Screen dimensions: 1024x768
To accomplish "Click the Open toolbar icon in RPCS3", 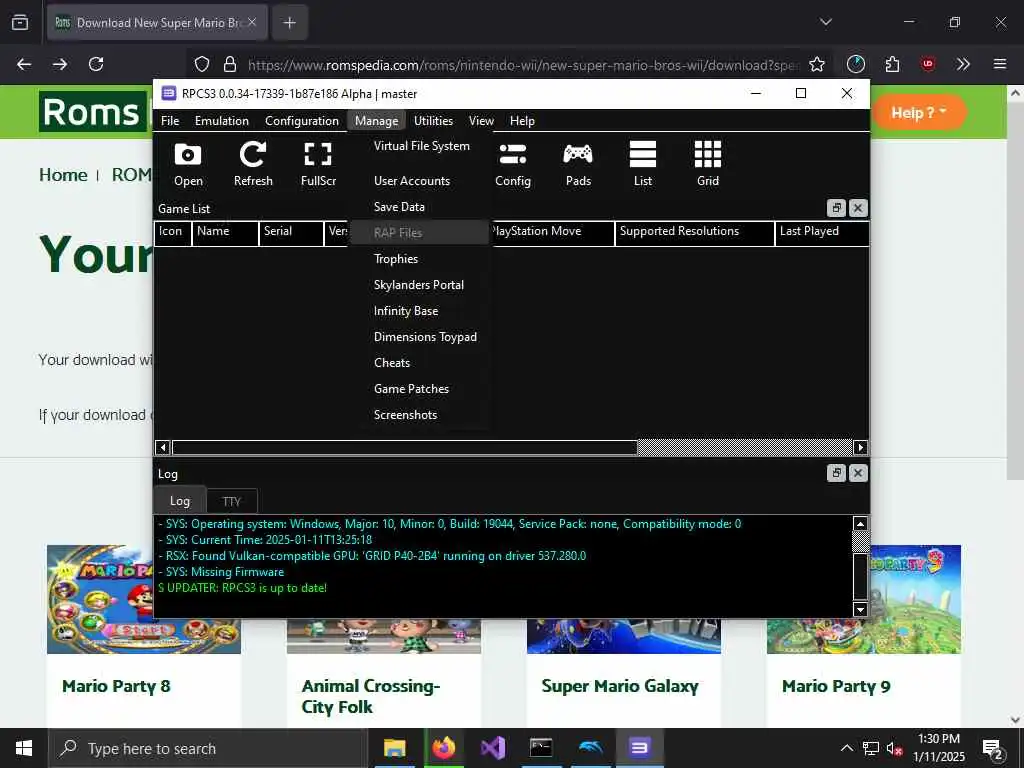I will tap(188, 165).
